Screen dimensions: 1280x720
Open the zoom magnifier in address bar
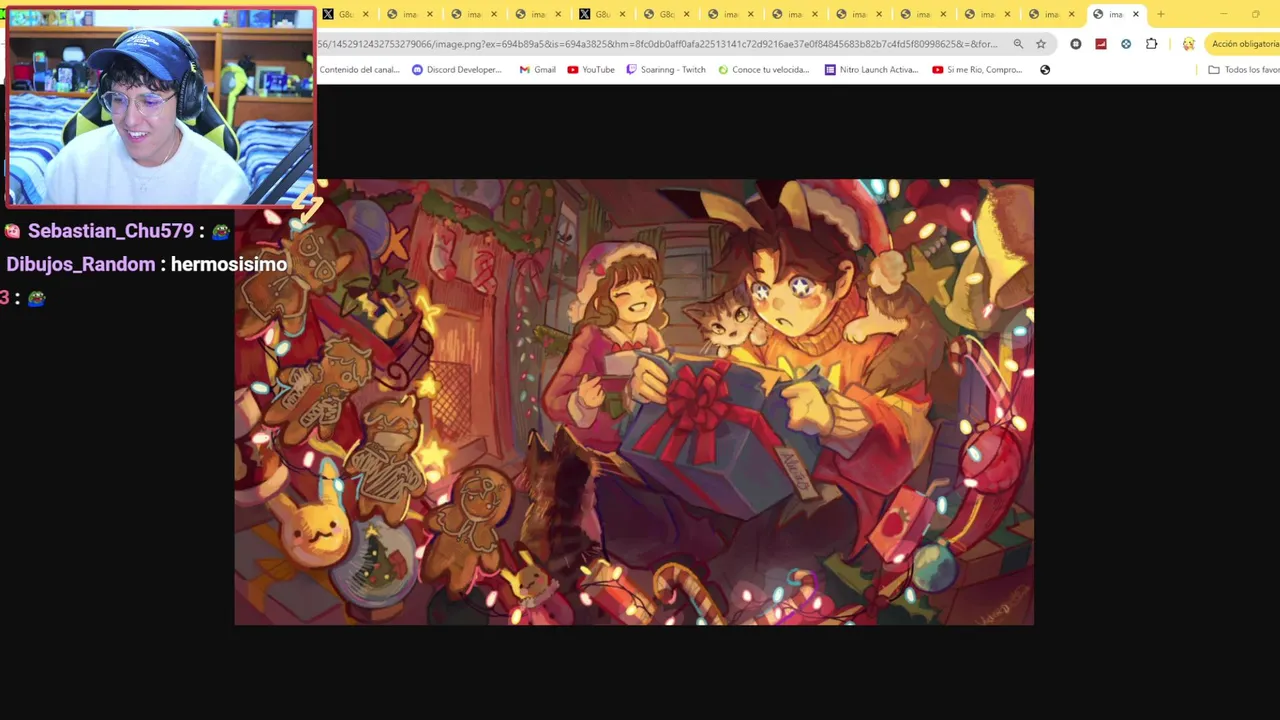(x=1018, y=44)
